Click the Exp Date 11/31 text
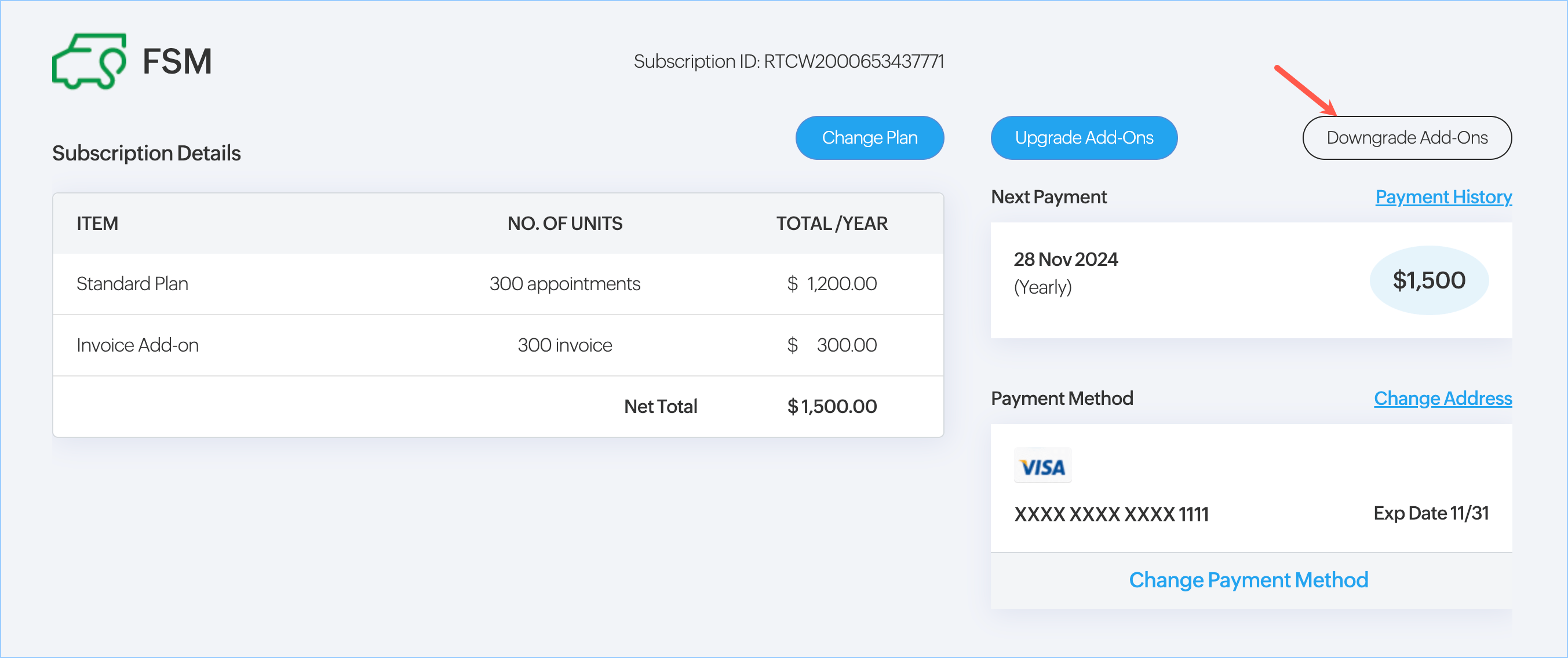The width and height of the screenshot is (1568, 658). (x=1431, y=513)
